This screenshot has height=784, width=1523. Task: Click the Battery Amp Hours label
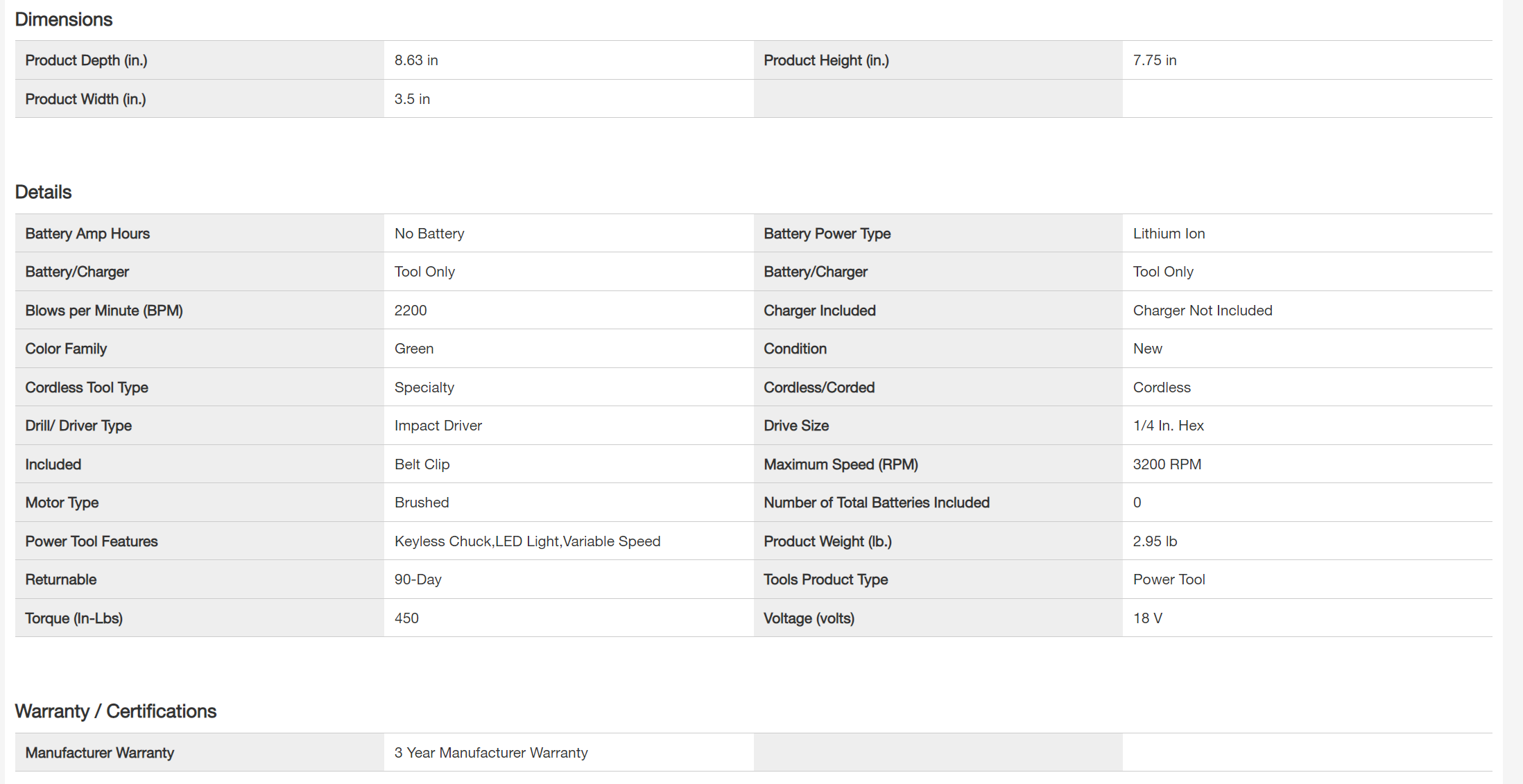tap(87, 234)
